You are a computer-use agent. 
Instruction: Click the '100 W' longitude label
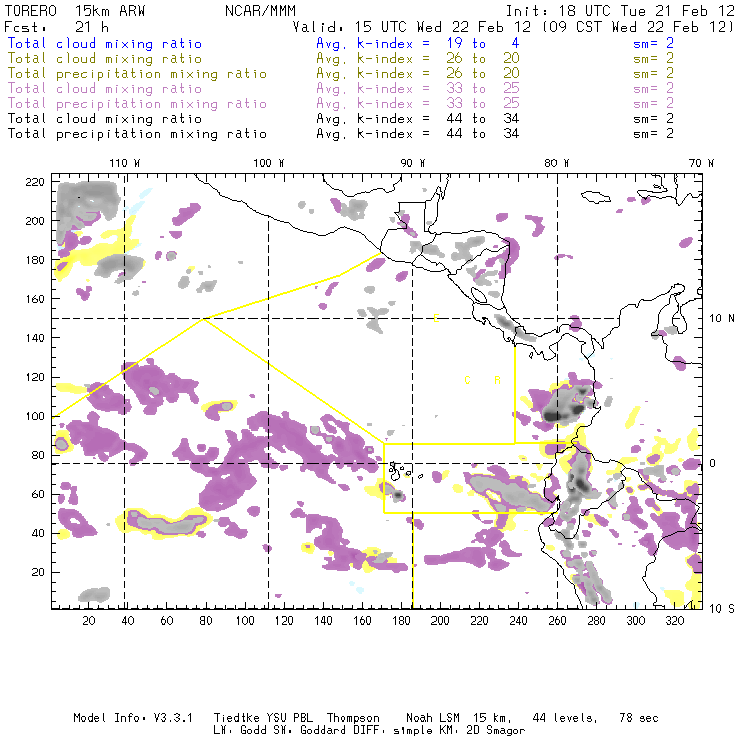point(269,163)
